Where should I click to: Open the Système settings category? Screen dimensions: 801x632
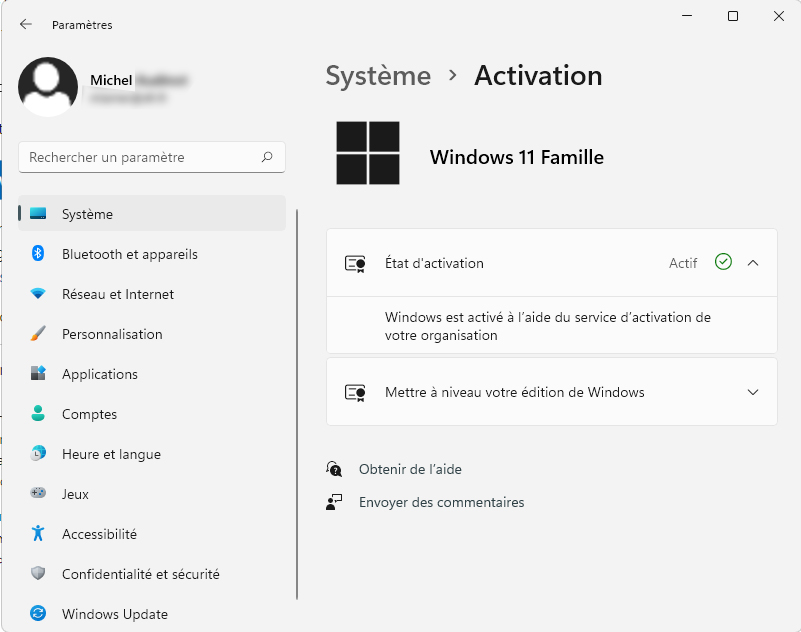coord(152,214)
